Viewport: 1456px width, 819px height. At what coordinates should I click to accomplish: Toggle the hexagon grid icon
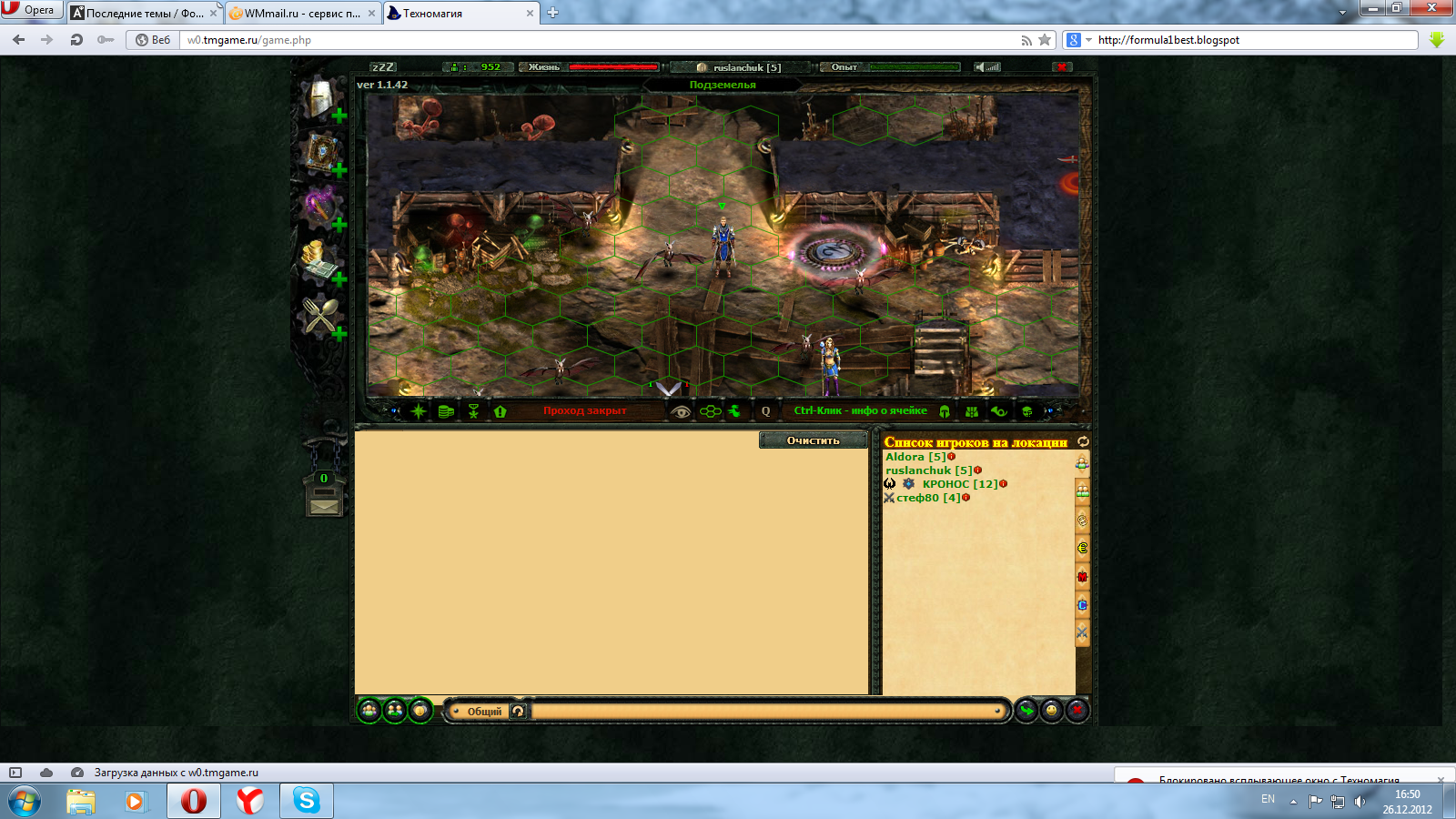pyautogui.click(x=710, y=411)
